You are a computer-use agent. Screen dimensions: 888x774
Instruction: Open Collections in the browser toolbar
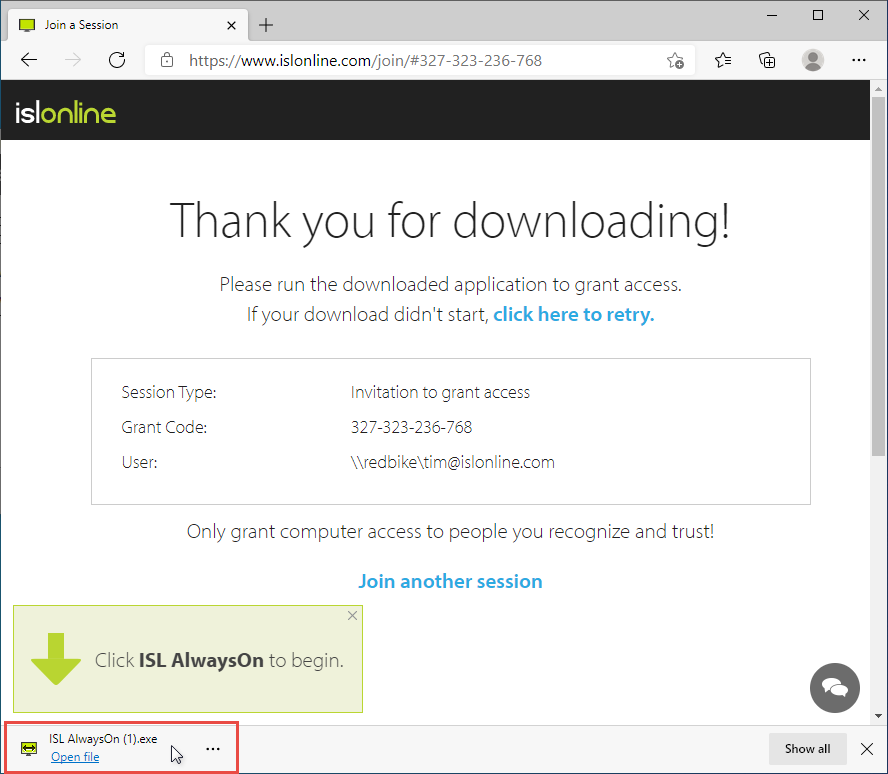point(767,60)
